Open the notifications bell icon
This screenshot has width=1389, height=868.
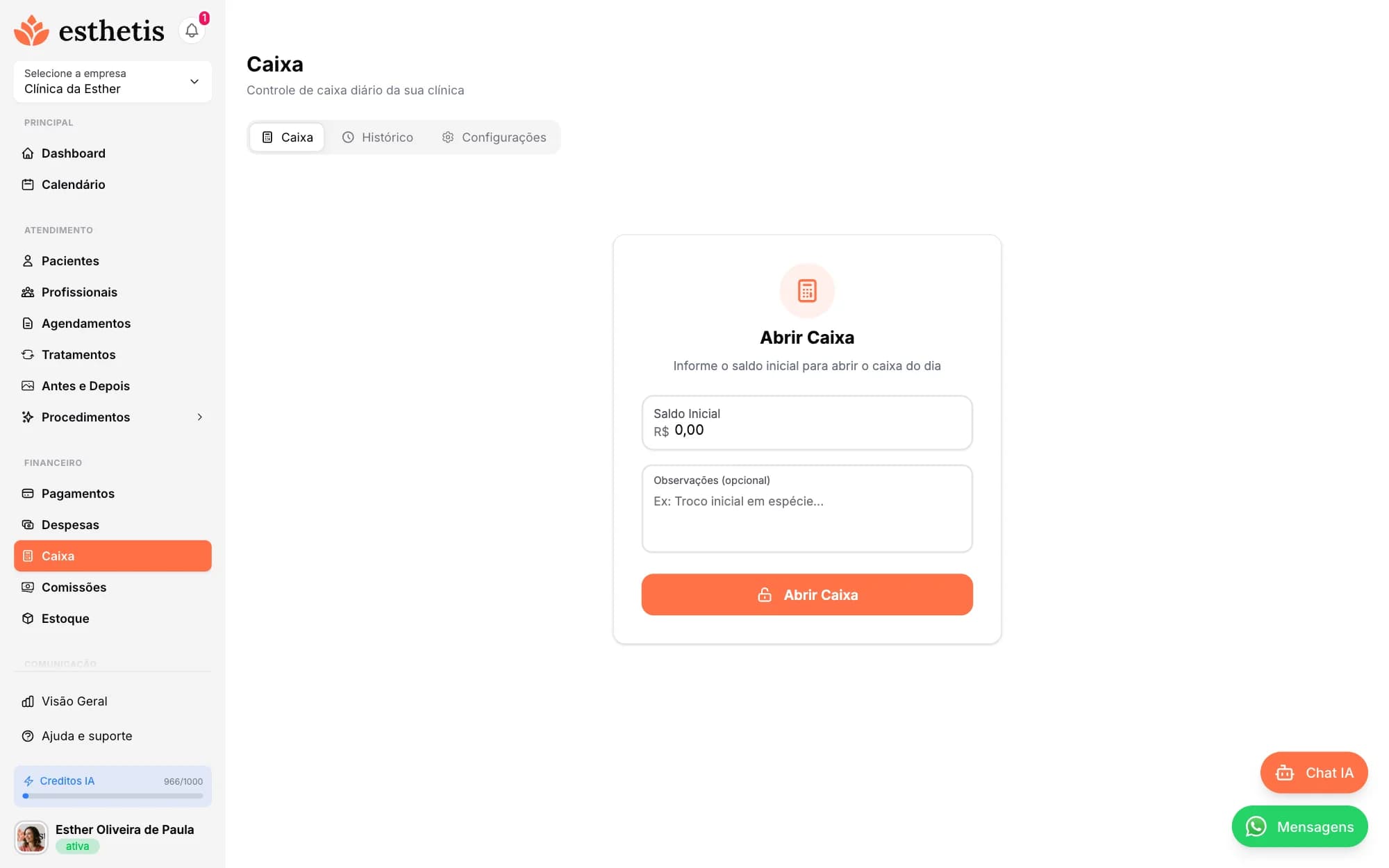(x=192, y=31)
